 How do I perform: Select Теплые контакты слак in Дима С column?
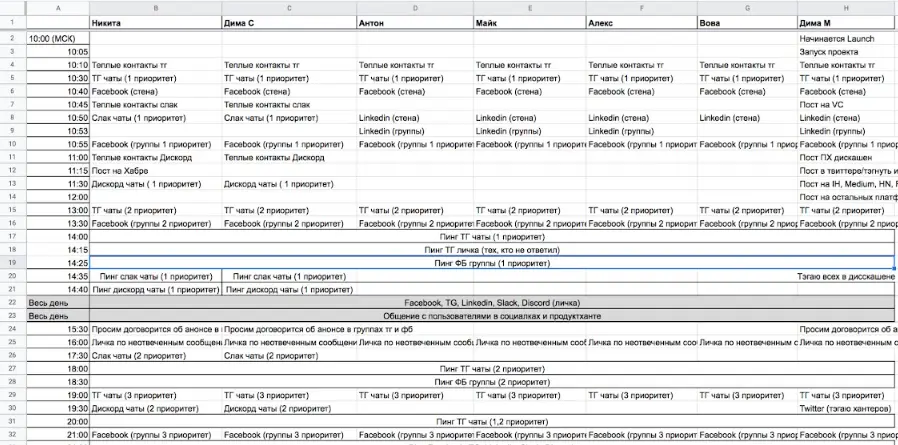pyautogui.click(x=289, y=105)
